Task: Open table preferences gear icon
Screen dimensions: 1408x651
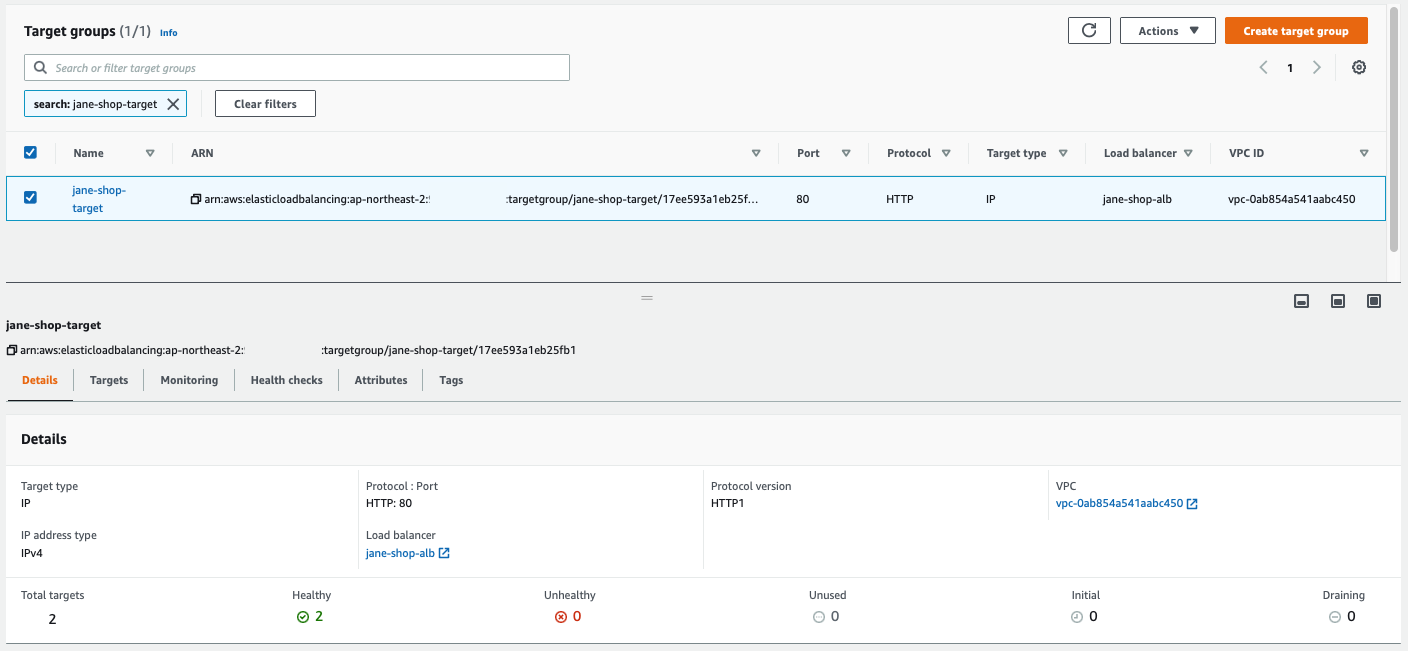Action: coord(1359,68)
